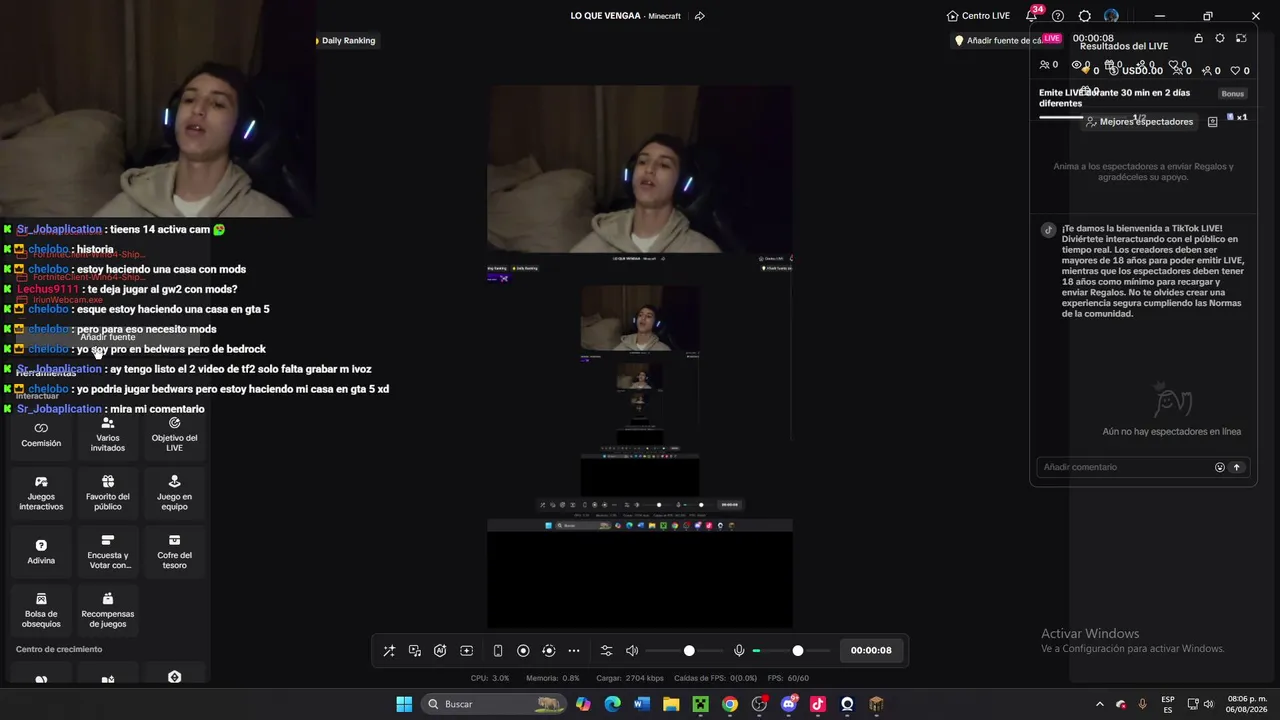
Task: Send comment with the arrow button
Action: pyautogui.click(x=1237, y=467)
